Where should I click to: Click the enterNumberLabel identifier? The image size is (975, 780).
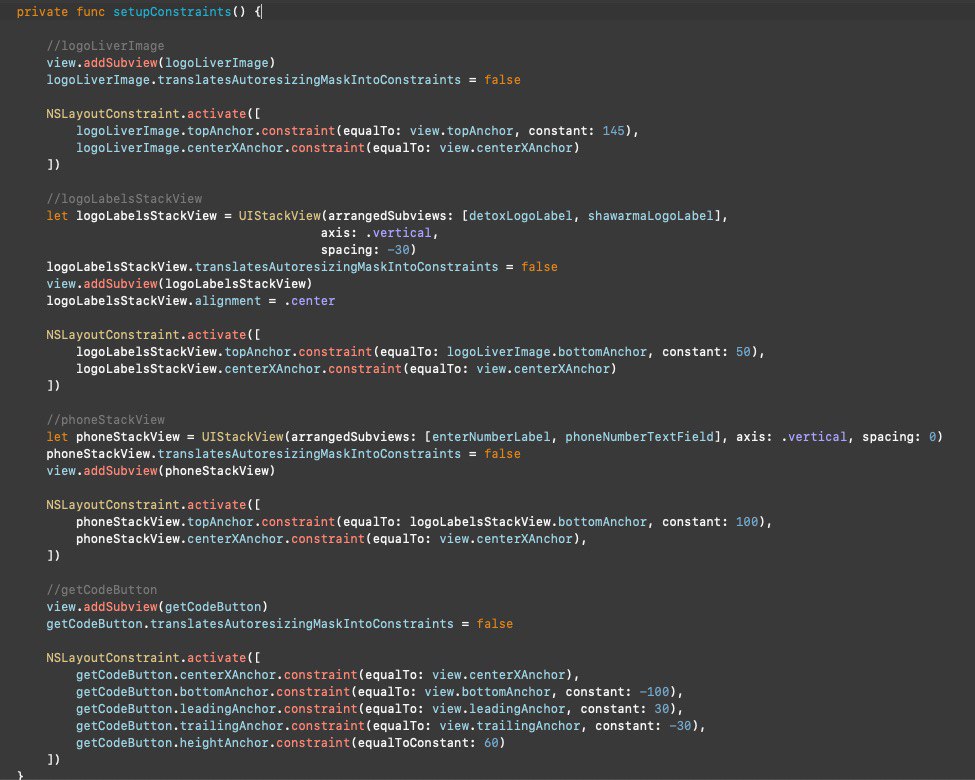491,436
